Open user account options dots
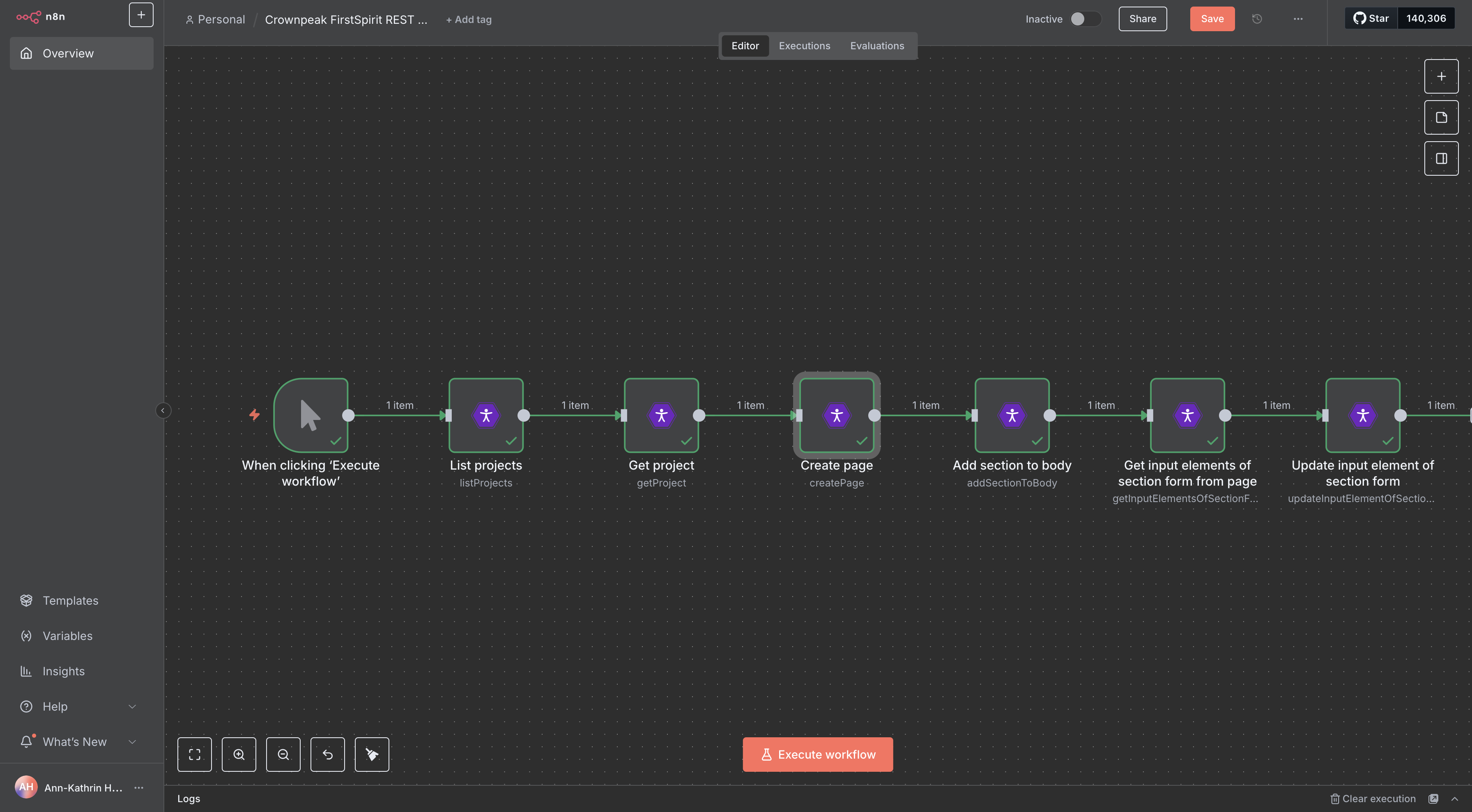This screenshot has width=1472, height=812. (x=139, y=787)
